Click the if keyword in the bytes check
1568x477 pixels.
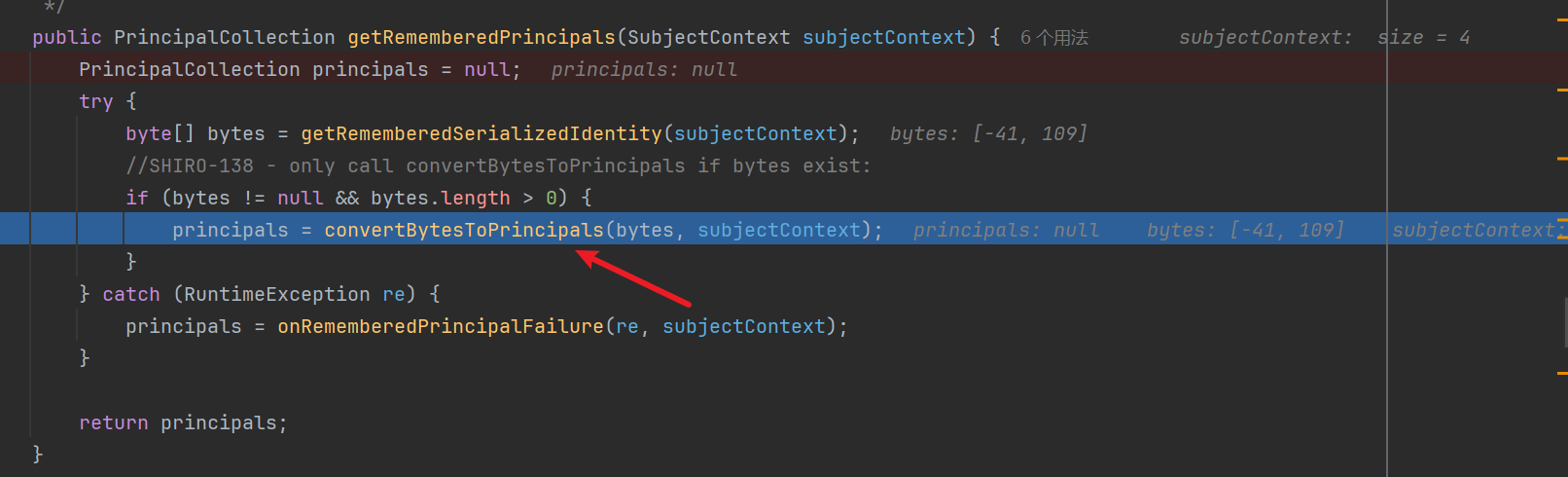pyautogui.click(x=137, y=199)
